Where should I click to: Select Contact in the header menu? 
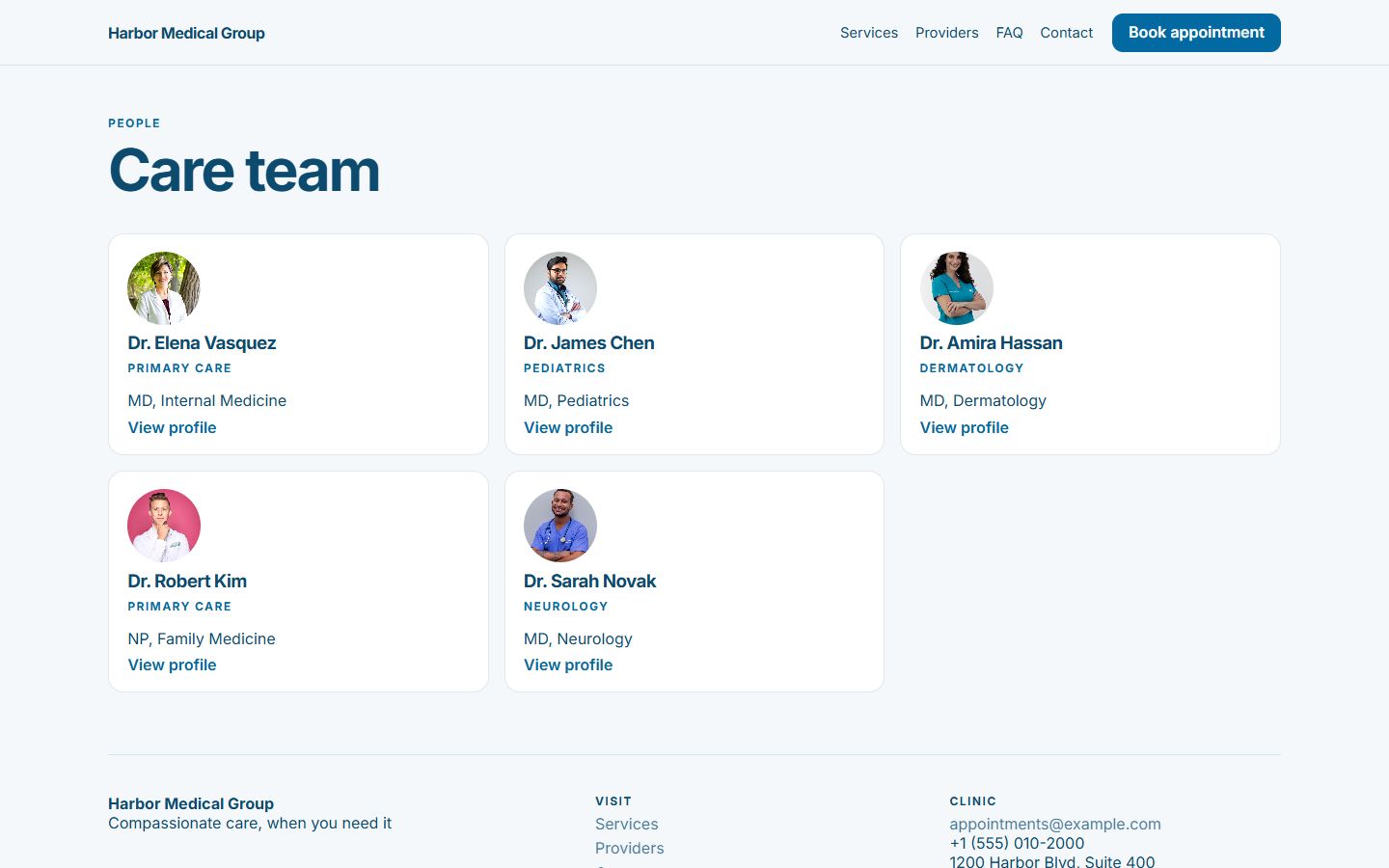(1067, 33)
